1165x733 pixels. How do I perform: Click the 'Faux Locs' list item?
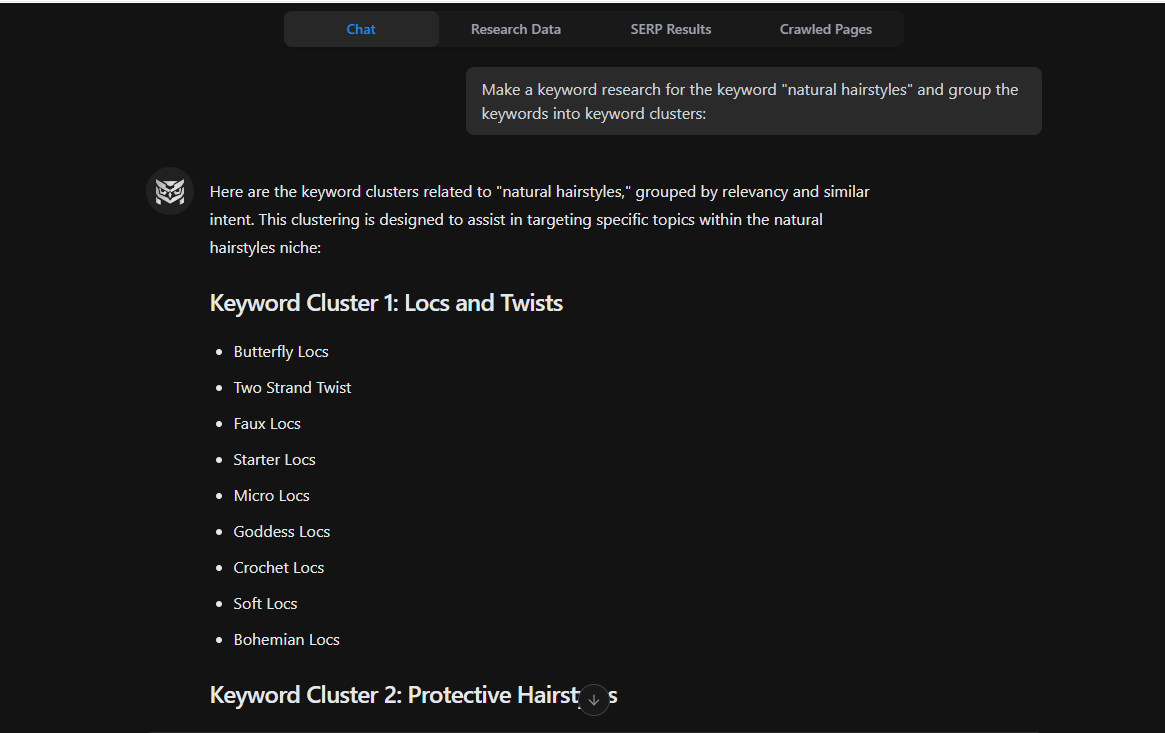coord(267,423)
